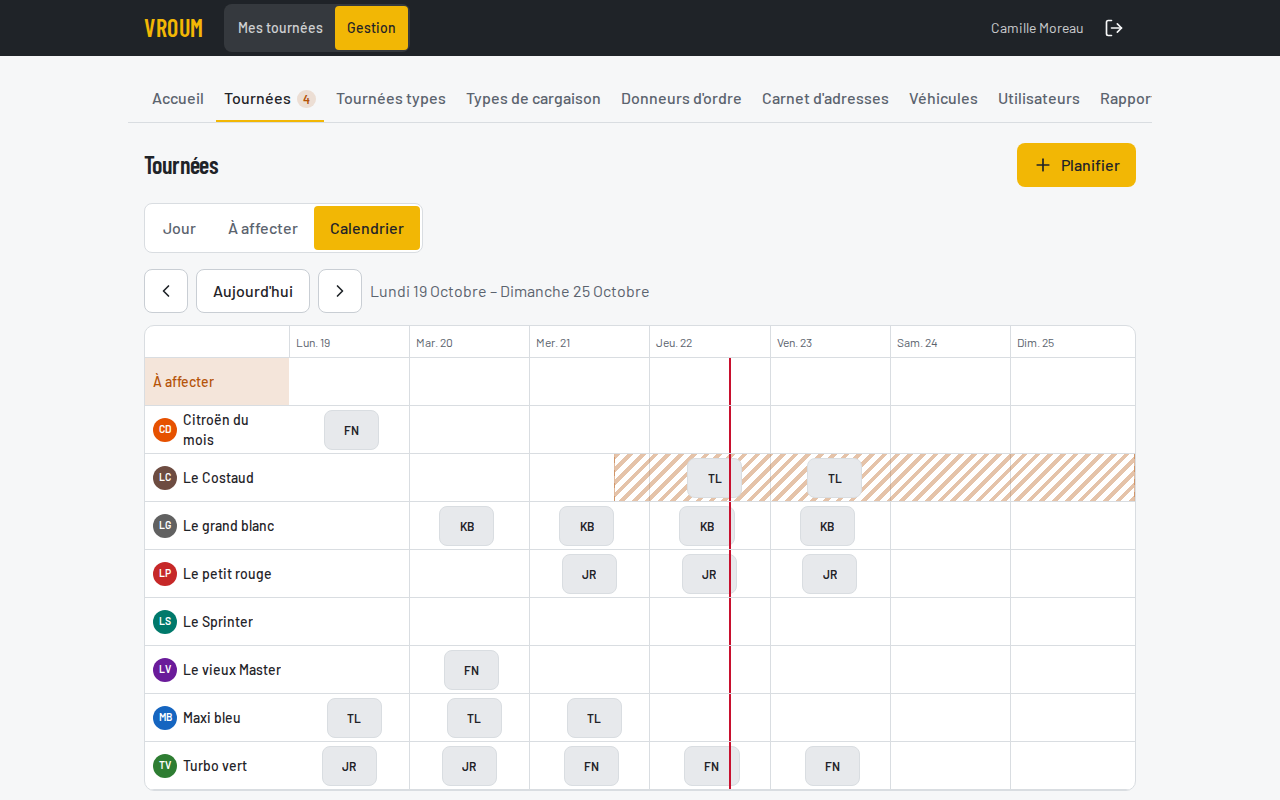Click the Planifier button
The height and width of the screenshot is (800, 1280).
tap(1076, 165)
